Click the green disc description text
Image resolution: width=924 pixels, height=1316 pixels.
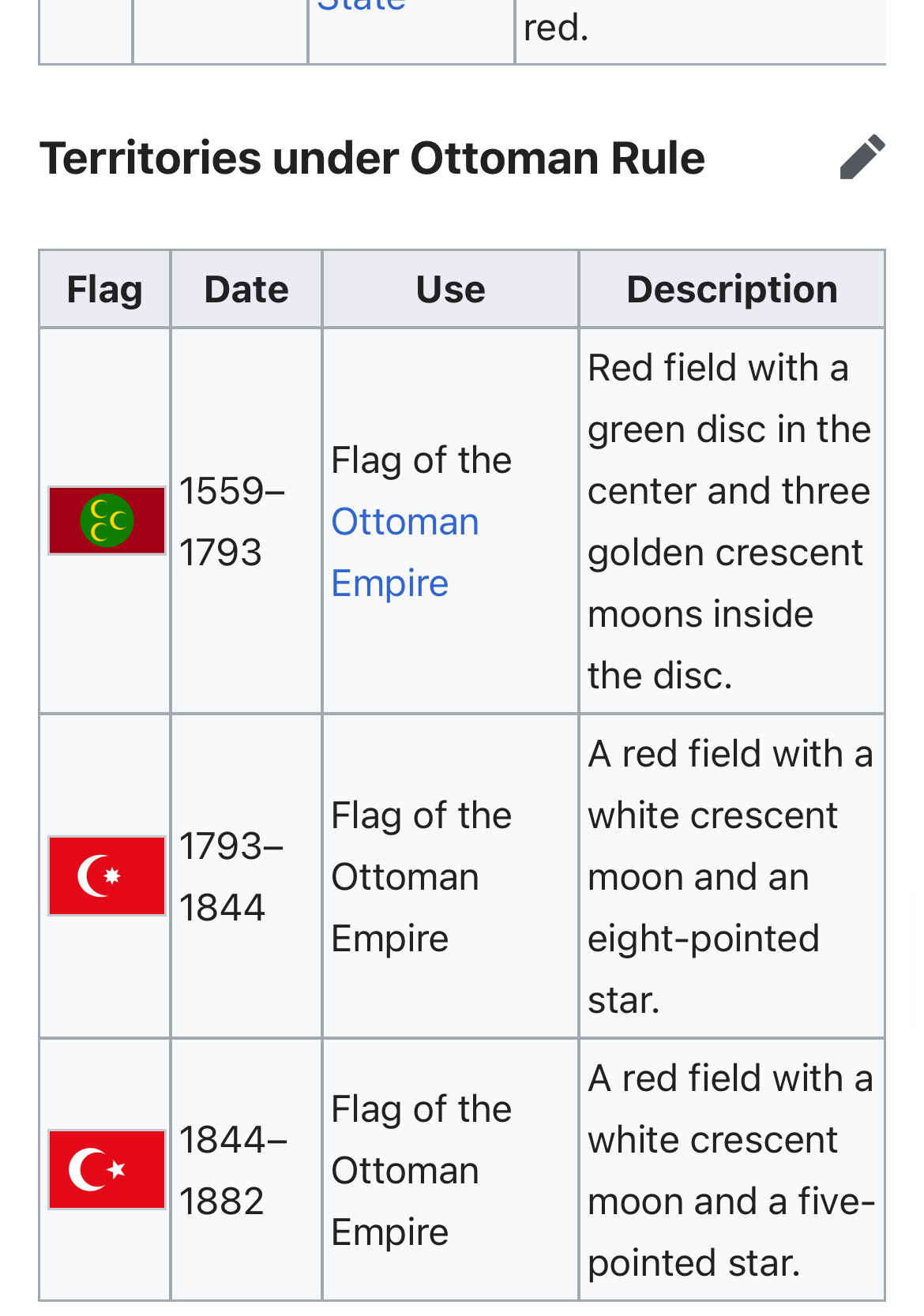(x=728, y=521)
